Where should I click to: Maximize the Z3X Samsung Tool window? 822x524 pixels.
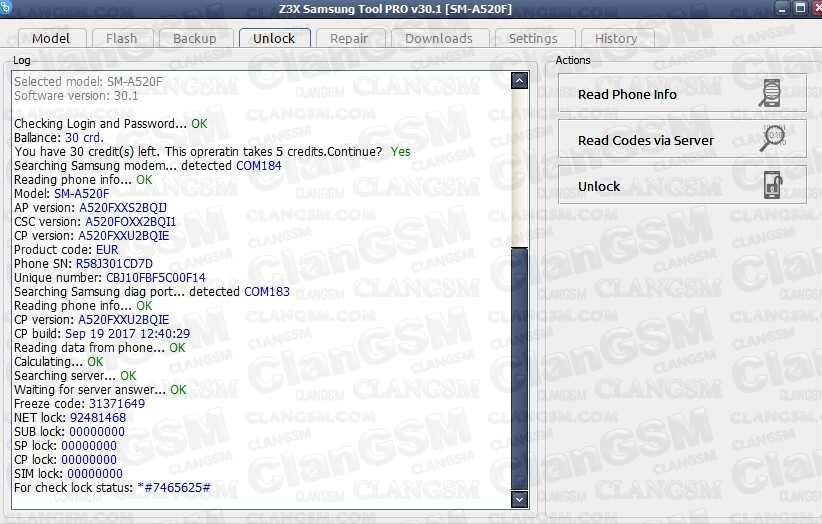coord(800,8)
